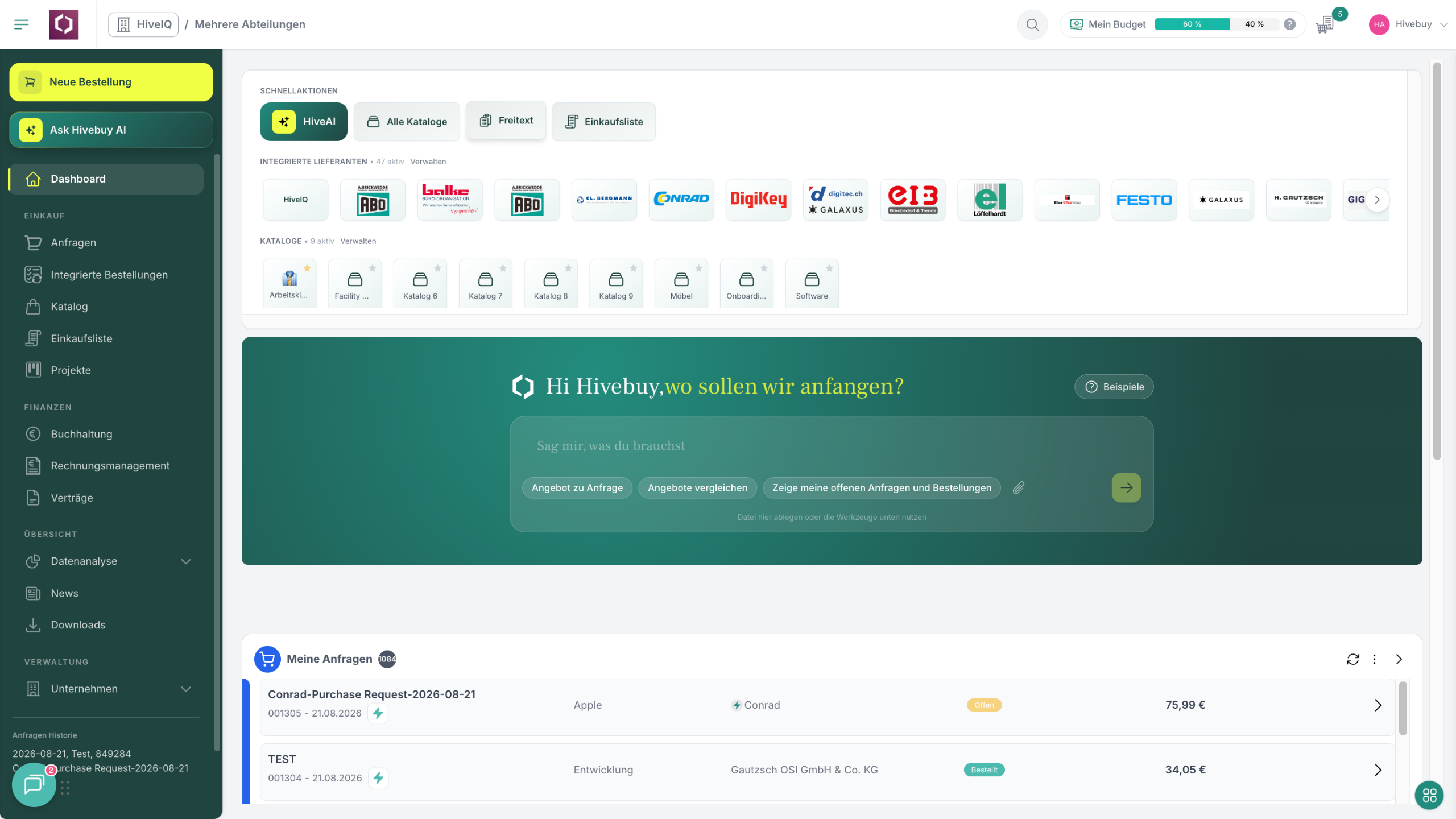Click Verwalten next to Integrierte Lieferanten
Viewport: 1456px width, 819px height.
428,162
